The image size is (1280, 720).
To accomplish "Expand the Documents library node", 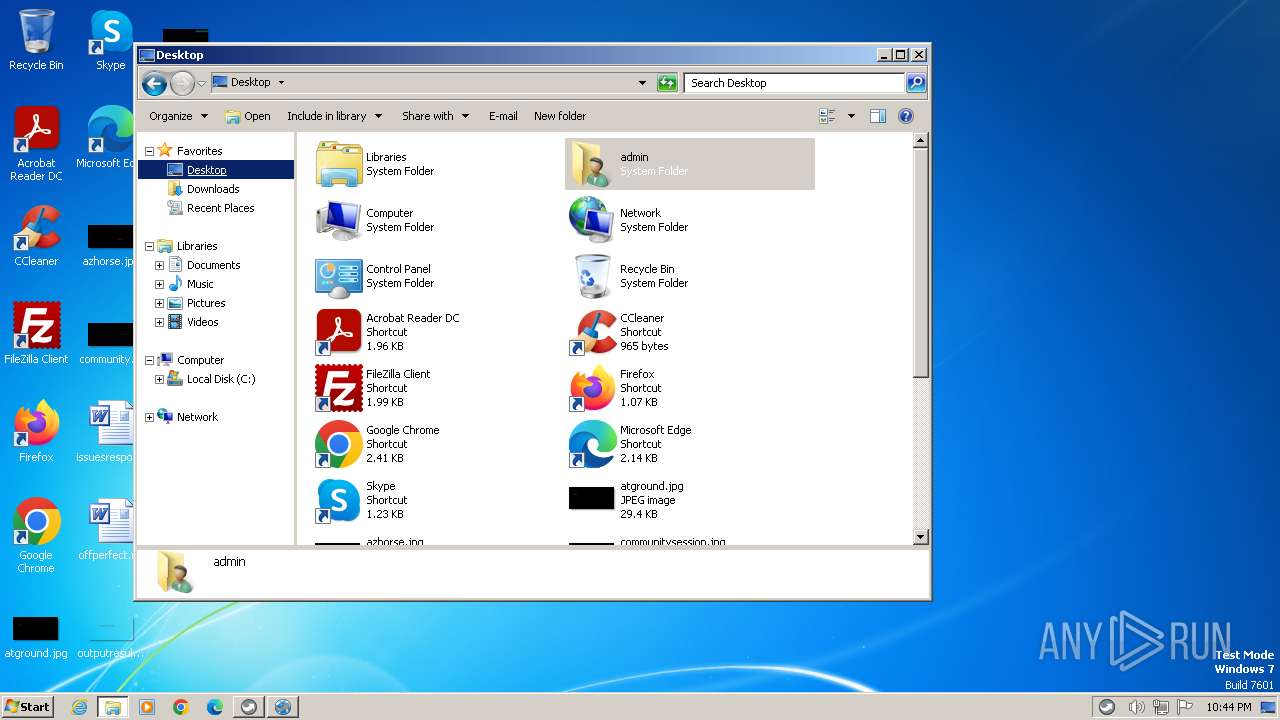I will coord(159,265).
